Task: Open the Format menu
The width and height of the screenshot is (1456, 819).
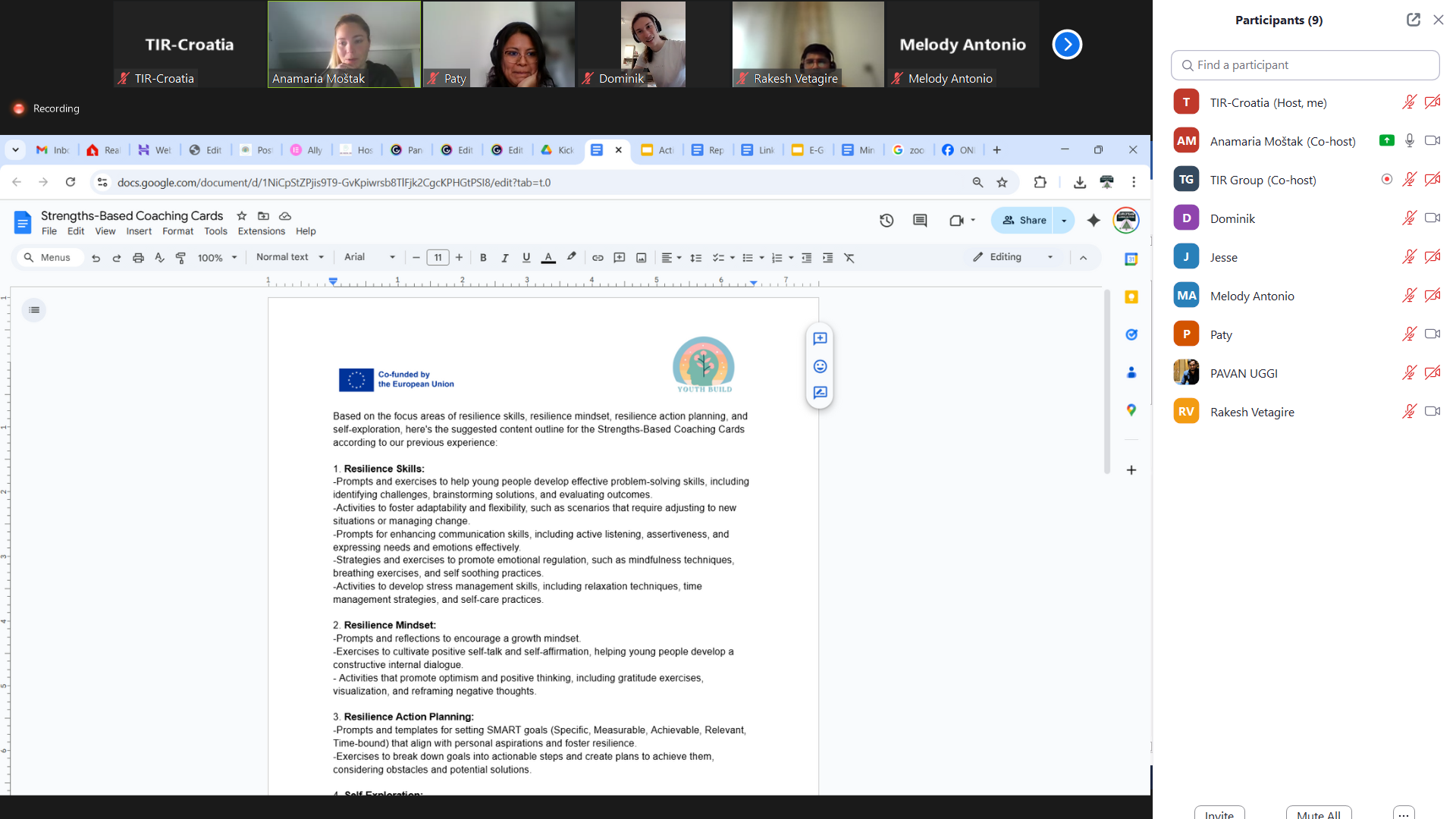Action: click(178, 231)
